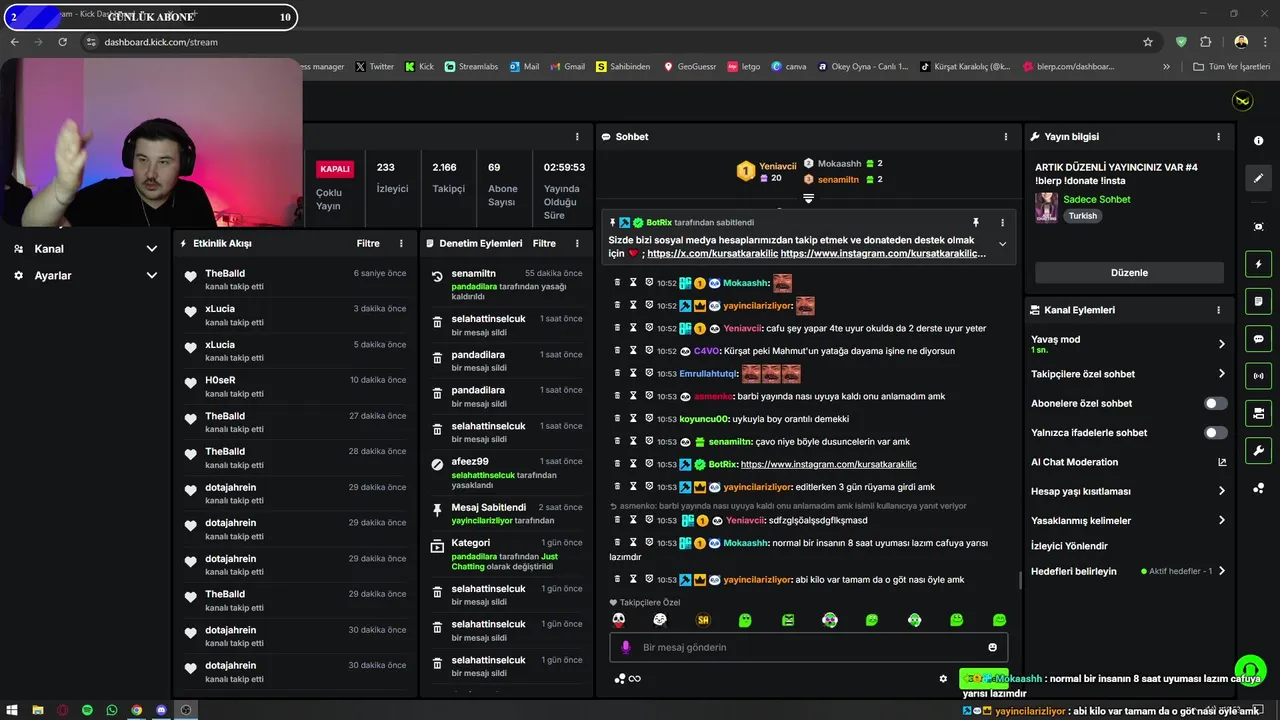Image resolution: width=1280 pixels, height=720 pixels.
Task: Open the x.com/kursatkarakilic pinned link
Action: point(712,254)
